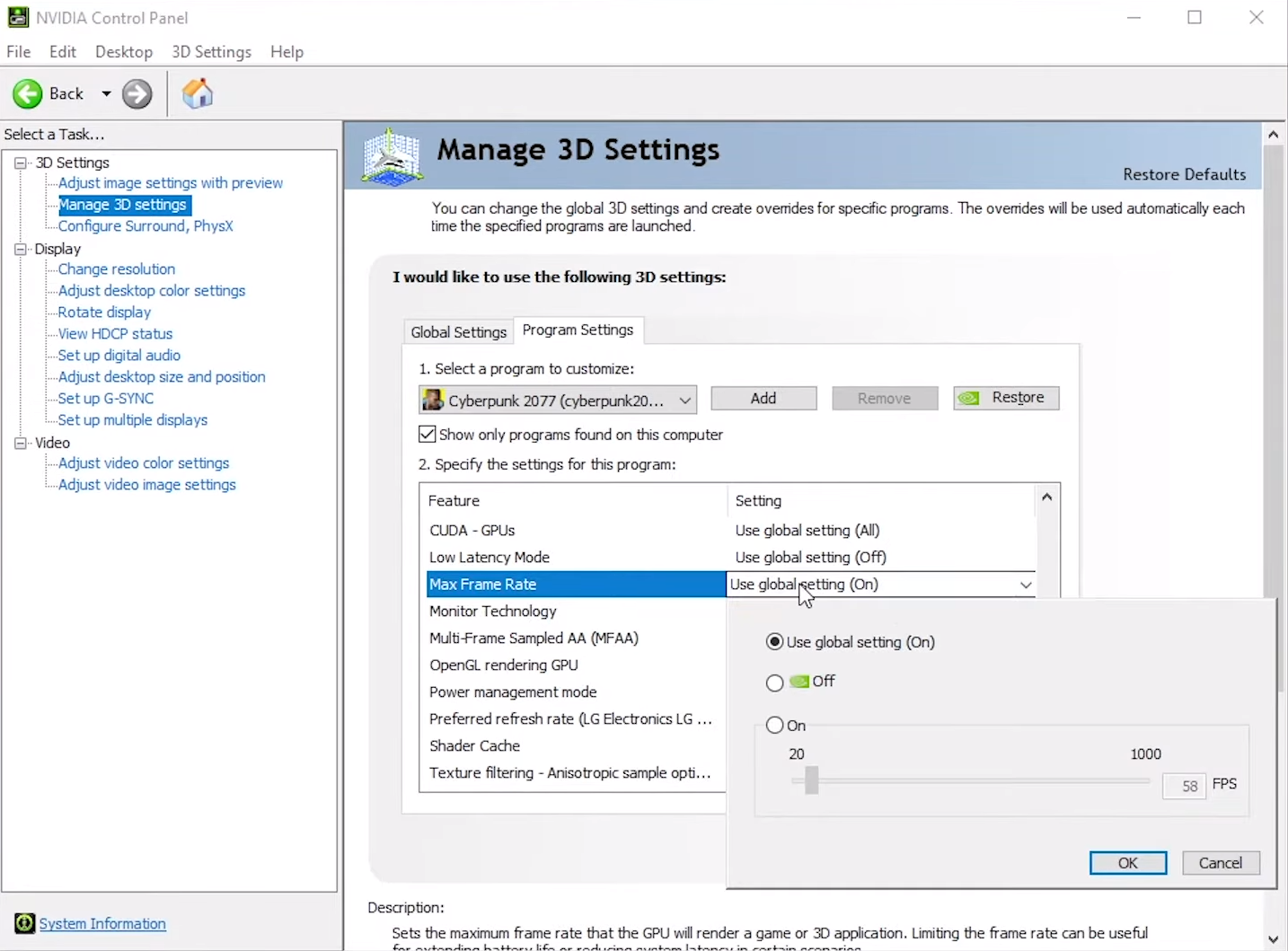This screenshot has width=1288, height=951.
Task: Open the Back history dropdown arrow
Action: pos(106,93)
